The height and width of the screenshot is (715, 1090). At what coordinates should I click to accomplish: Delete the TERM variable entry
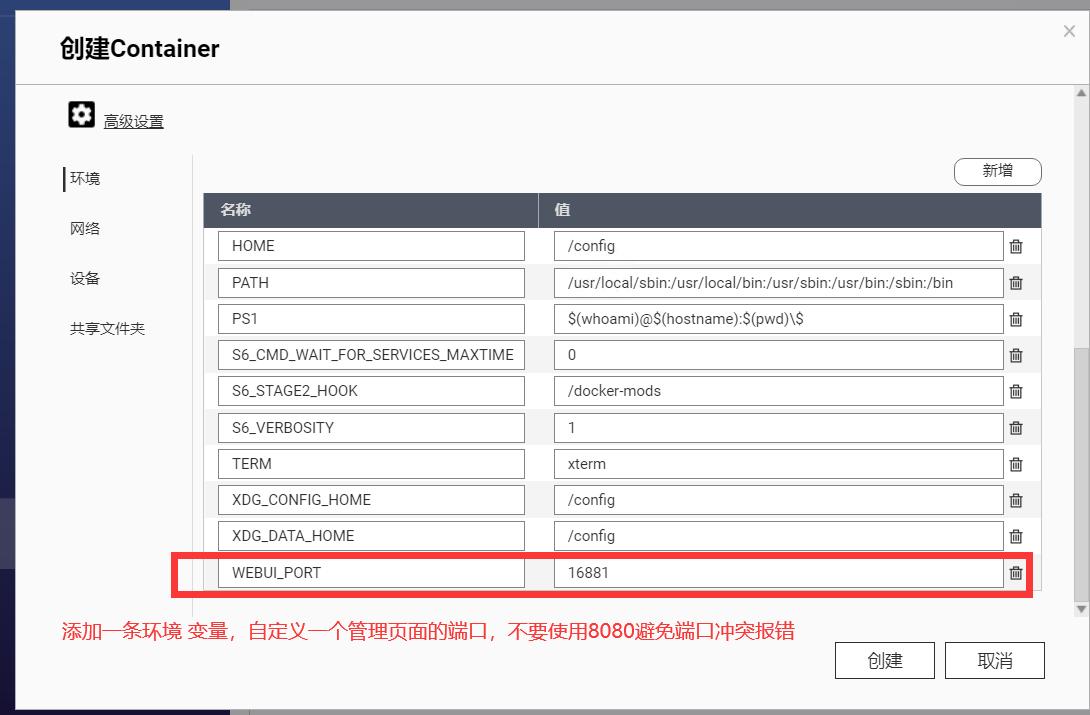coord(1016,463)
